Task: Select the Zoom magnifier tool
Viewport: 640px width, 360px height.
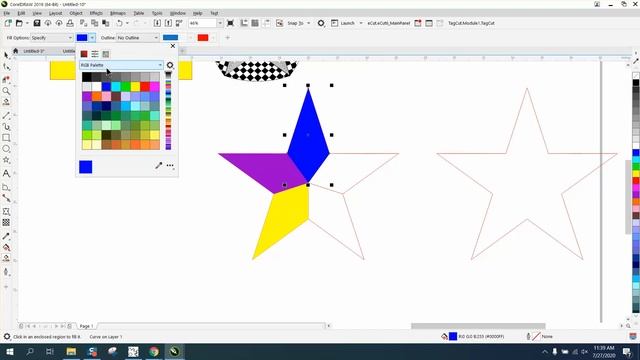Action: click(x=6, y=91)
